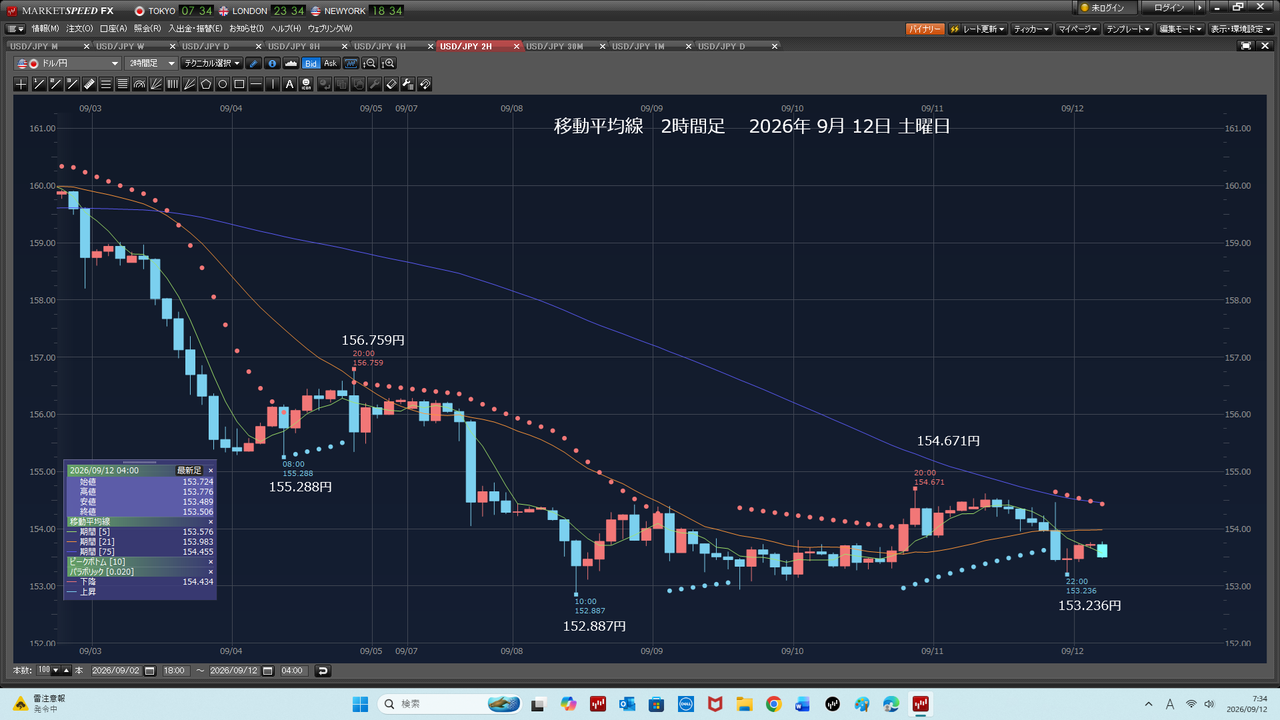Toggle the chart line display icon
Viewport: 1280px width, 720px height.
pyautogui.click(x=351, y=63)
